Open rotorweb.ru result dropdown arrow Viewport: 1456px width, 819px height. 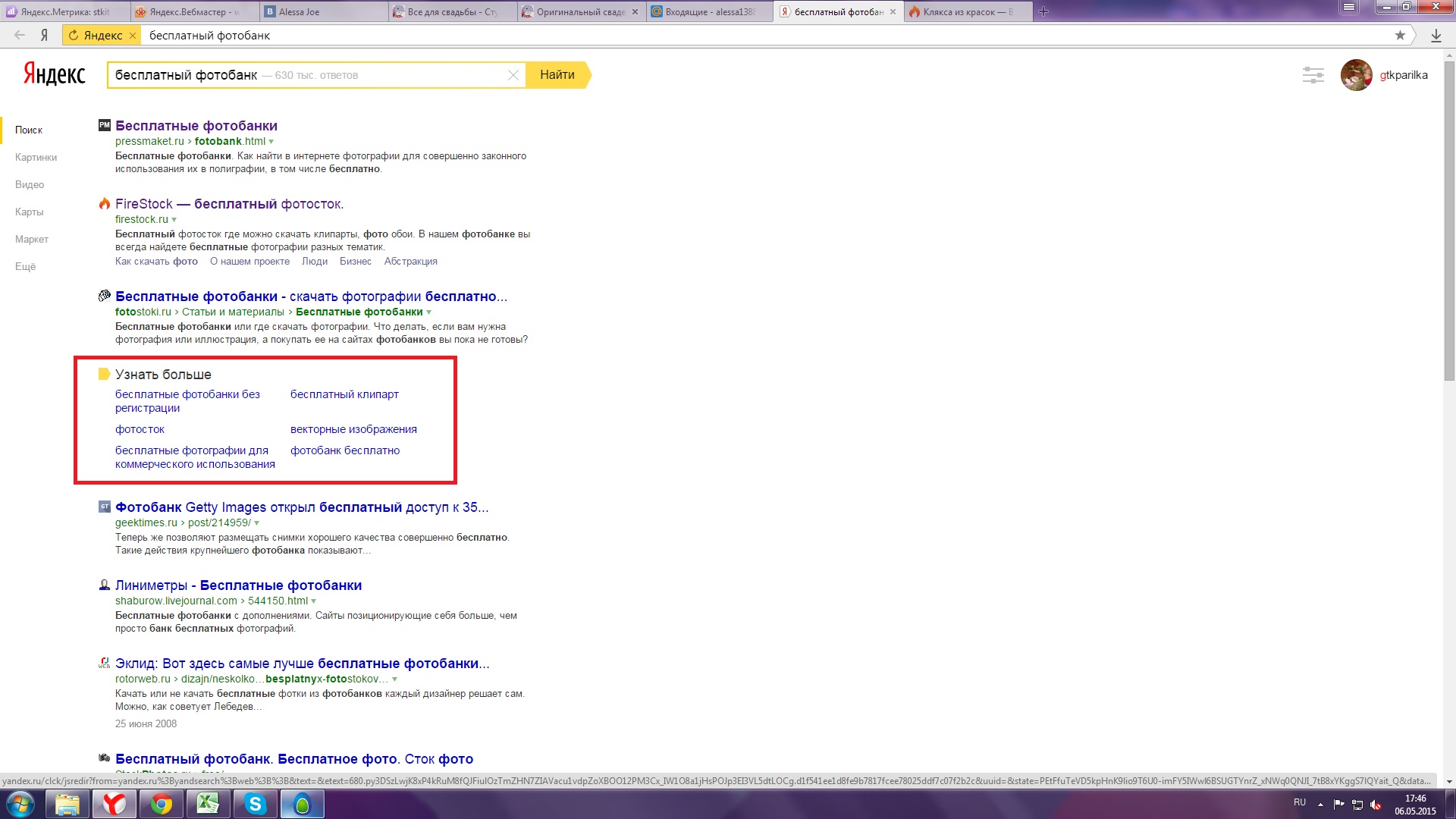(x=394, y=679)
